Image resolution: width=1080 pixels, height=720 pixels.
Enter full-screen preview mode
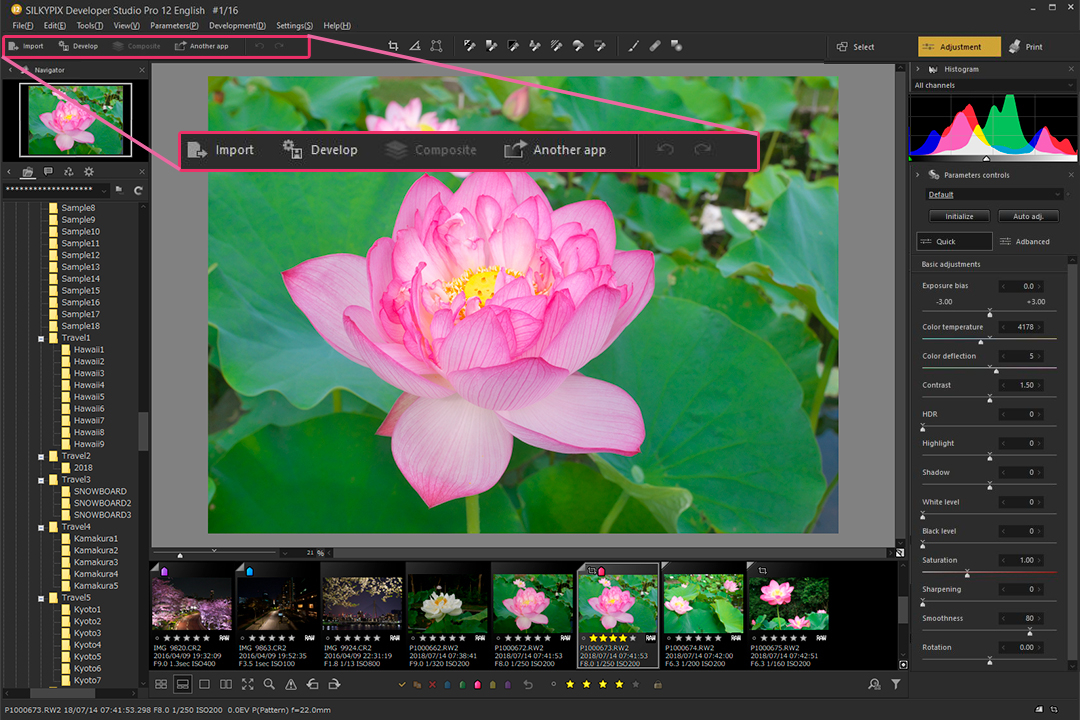click(247, 684)
